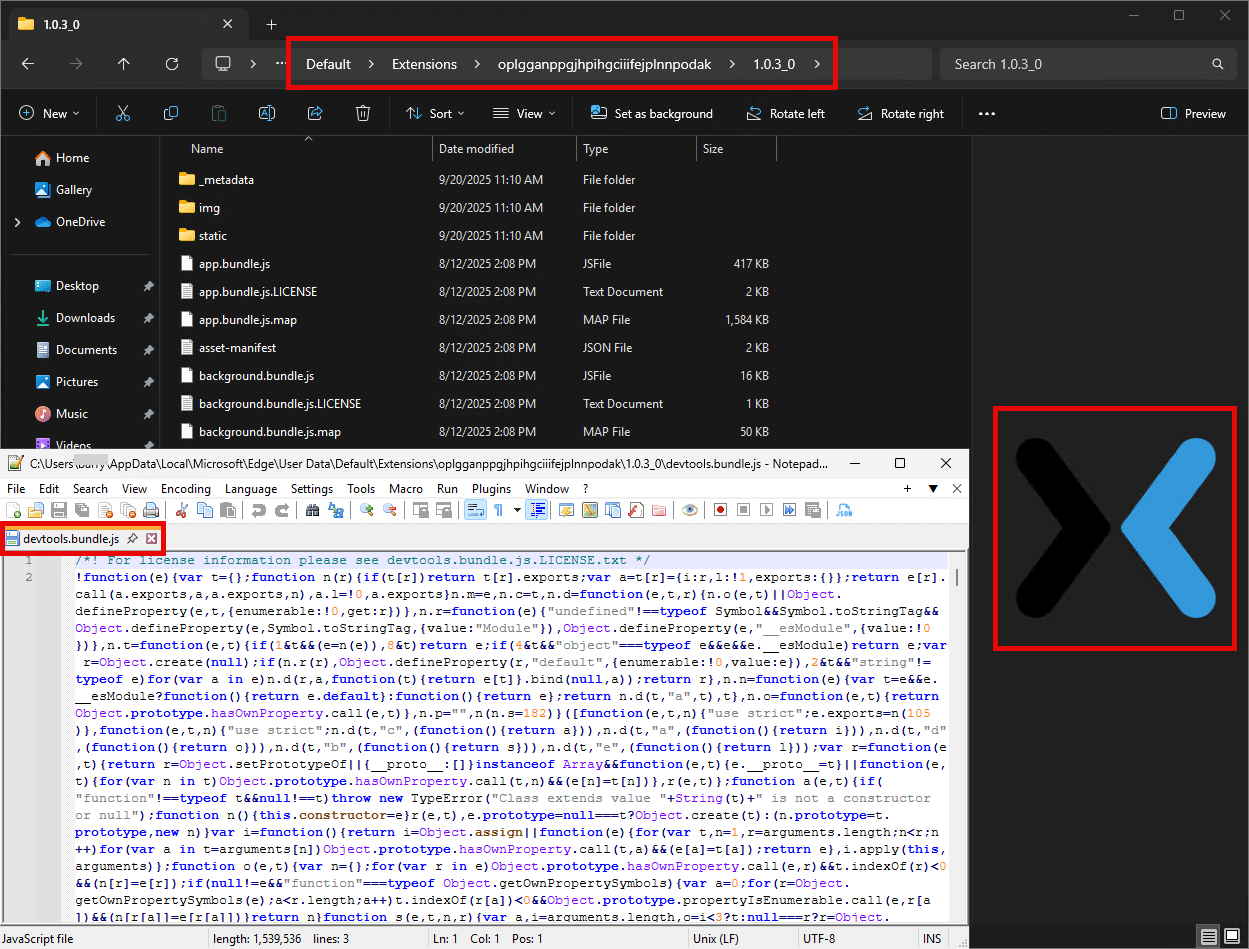Expand chevron after Default in address bar
The width and height of the screenshot is (1249, 949).
[x=371, y=64]
